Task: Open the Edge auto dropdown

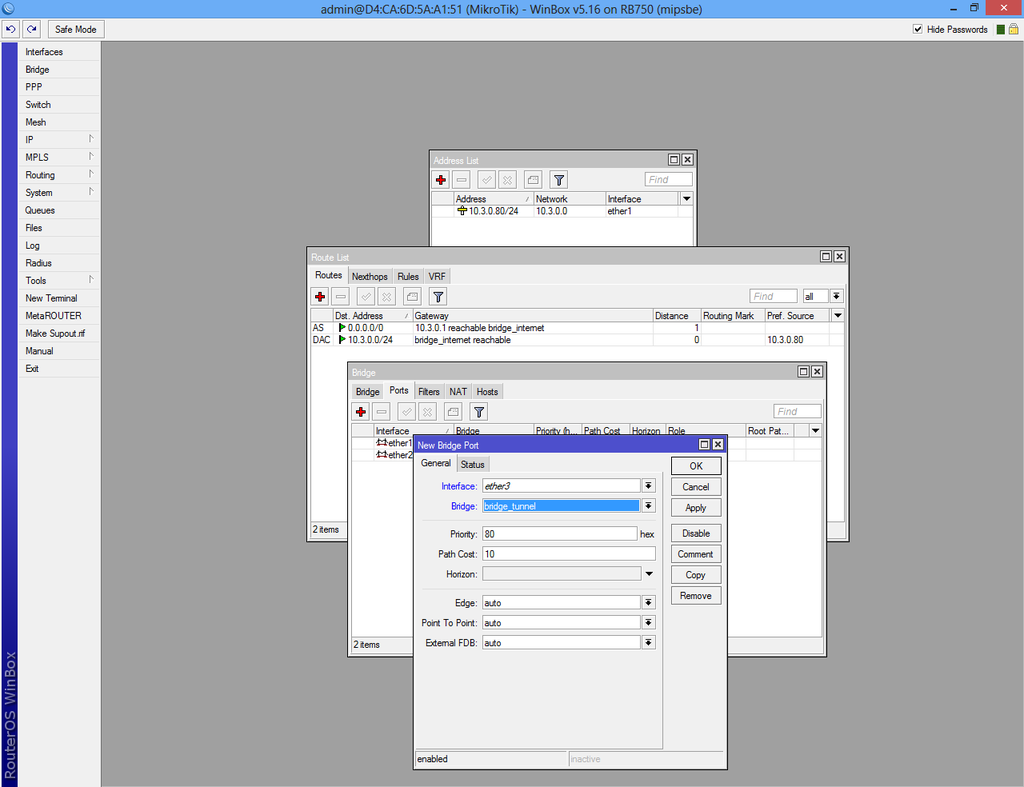Action: coord(648,603)
